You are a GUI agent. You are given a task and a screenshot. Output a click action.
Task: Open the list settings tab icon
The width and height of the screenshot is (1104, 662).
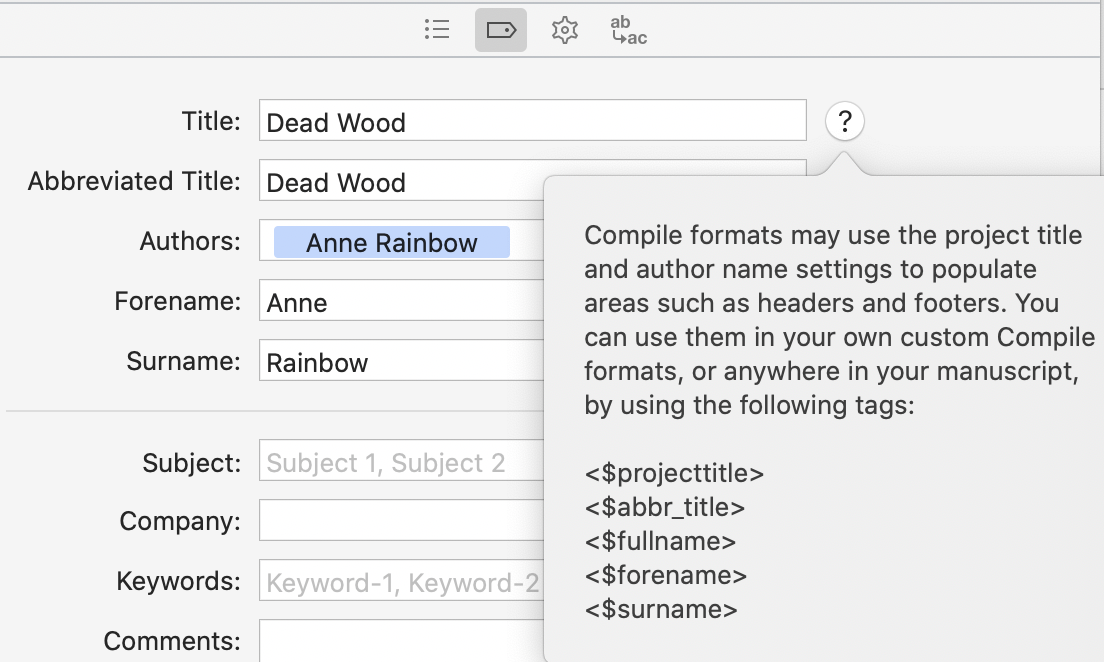click(437, 30)
